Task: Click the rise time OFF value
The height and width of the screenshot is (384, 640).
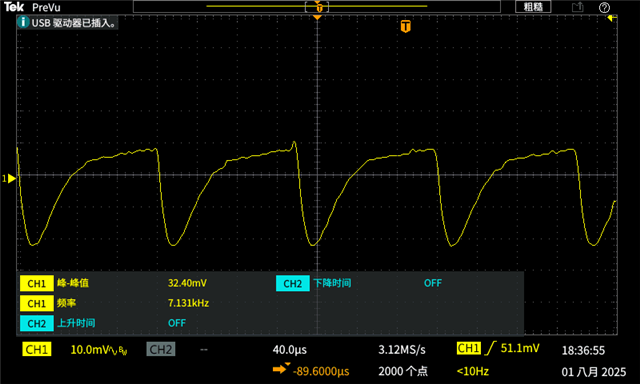Action: click(177, 323)
